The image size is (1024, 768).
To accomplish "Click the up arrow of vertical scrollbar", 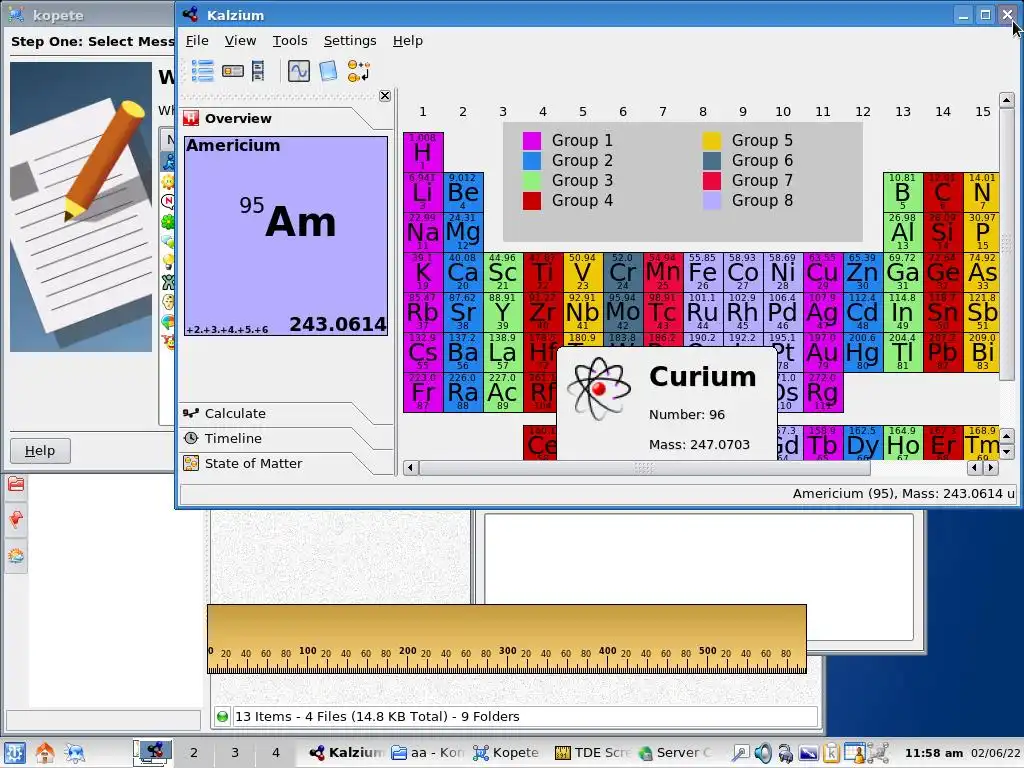I will pyautogui.click(x=1006, y=101).
